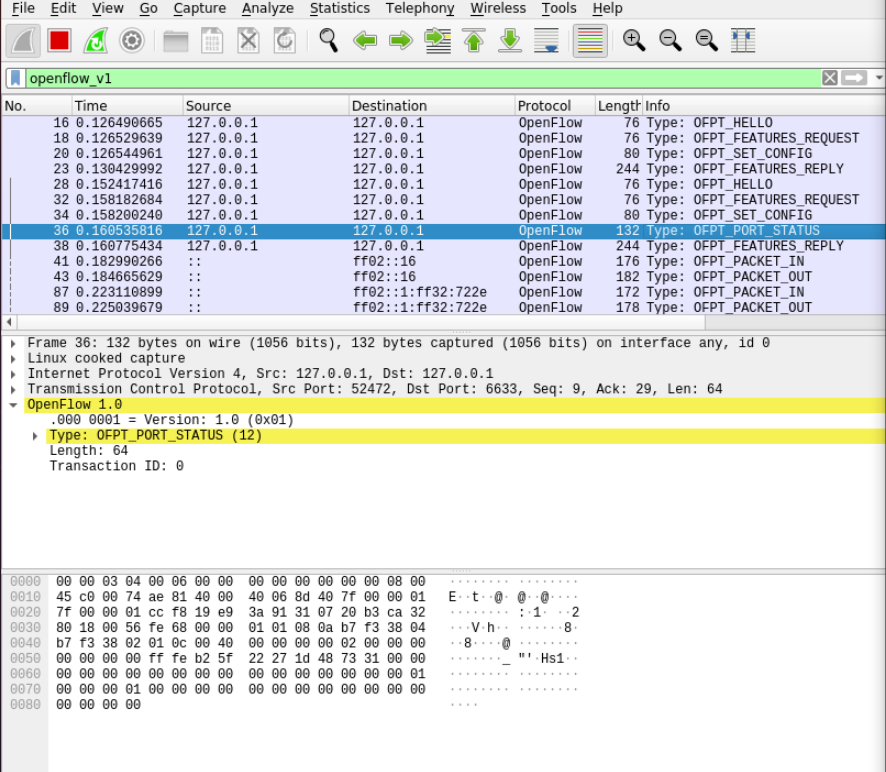Select packet 41 OFPT_PACKET_IN row
The height and width of the screenshot is (772, 886).
443,262
